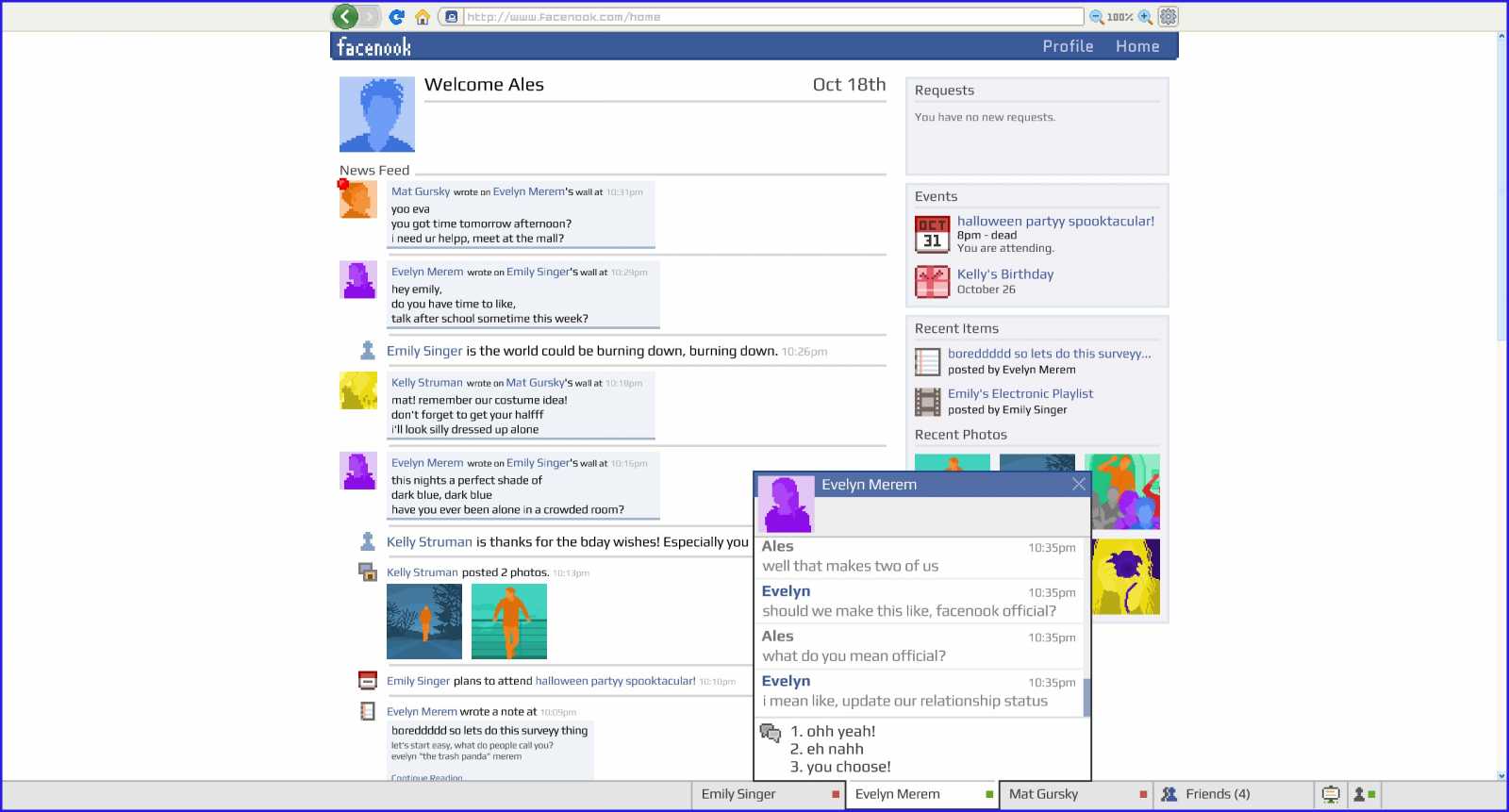Click the chat window scrollbar thumb
Screen dimensions: 1509x812
click(1086, 697)
